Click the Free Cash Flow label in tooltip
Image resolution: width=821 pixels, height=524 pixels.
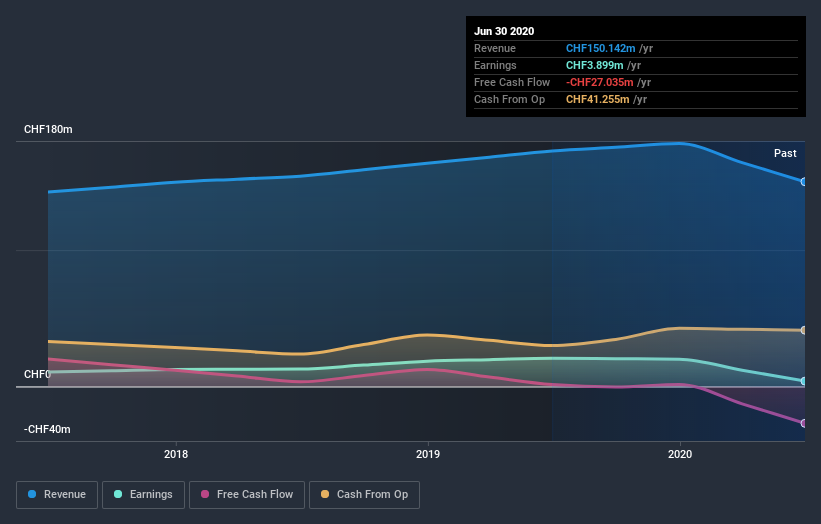coord(512,82)
